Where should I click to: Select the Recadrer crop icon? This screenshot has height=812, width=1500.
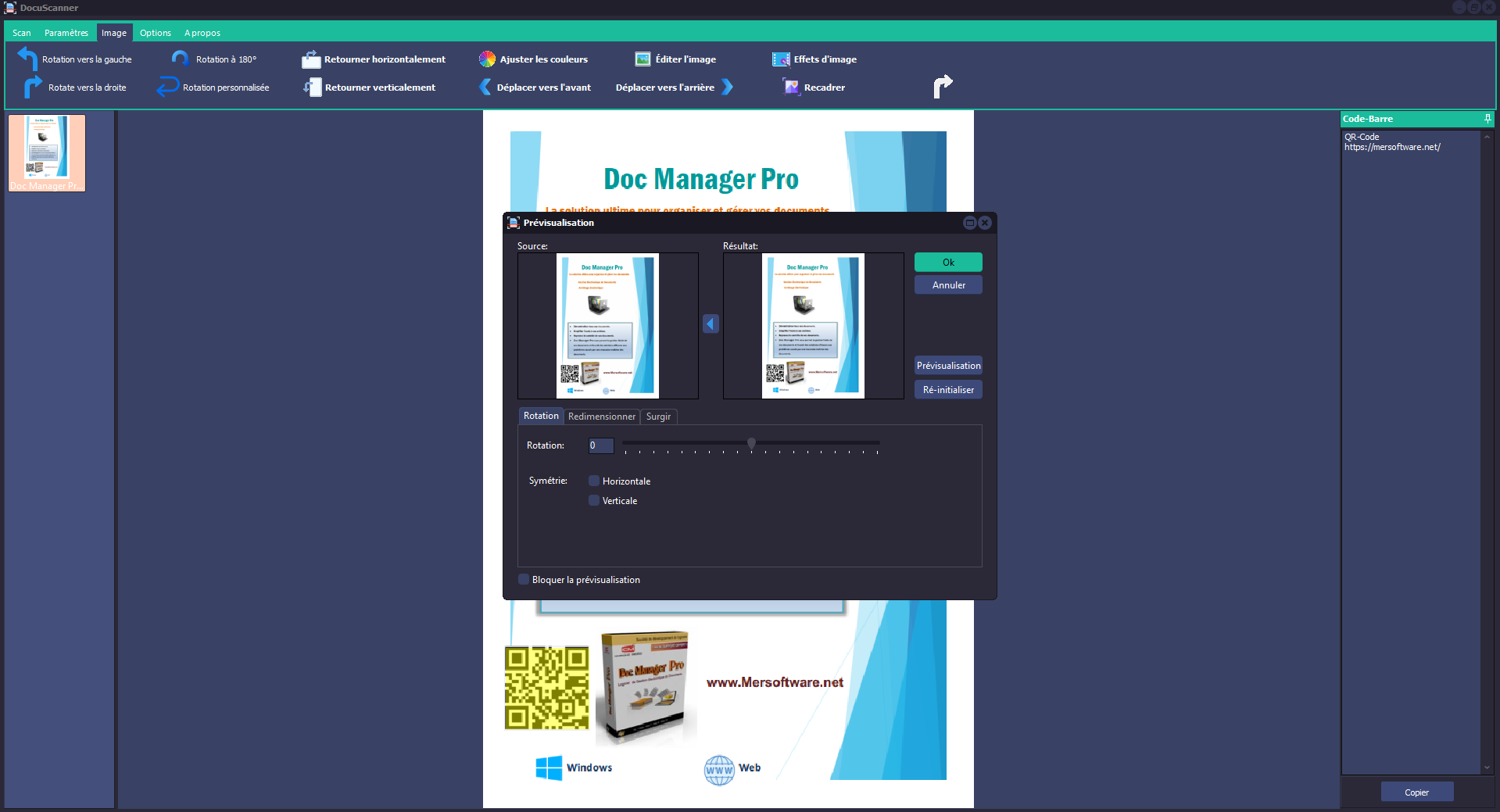(791, 87)
